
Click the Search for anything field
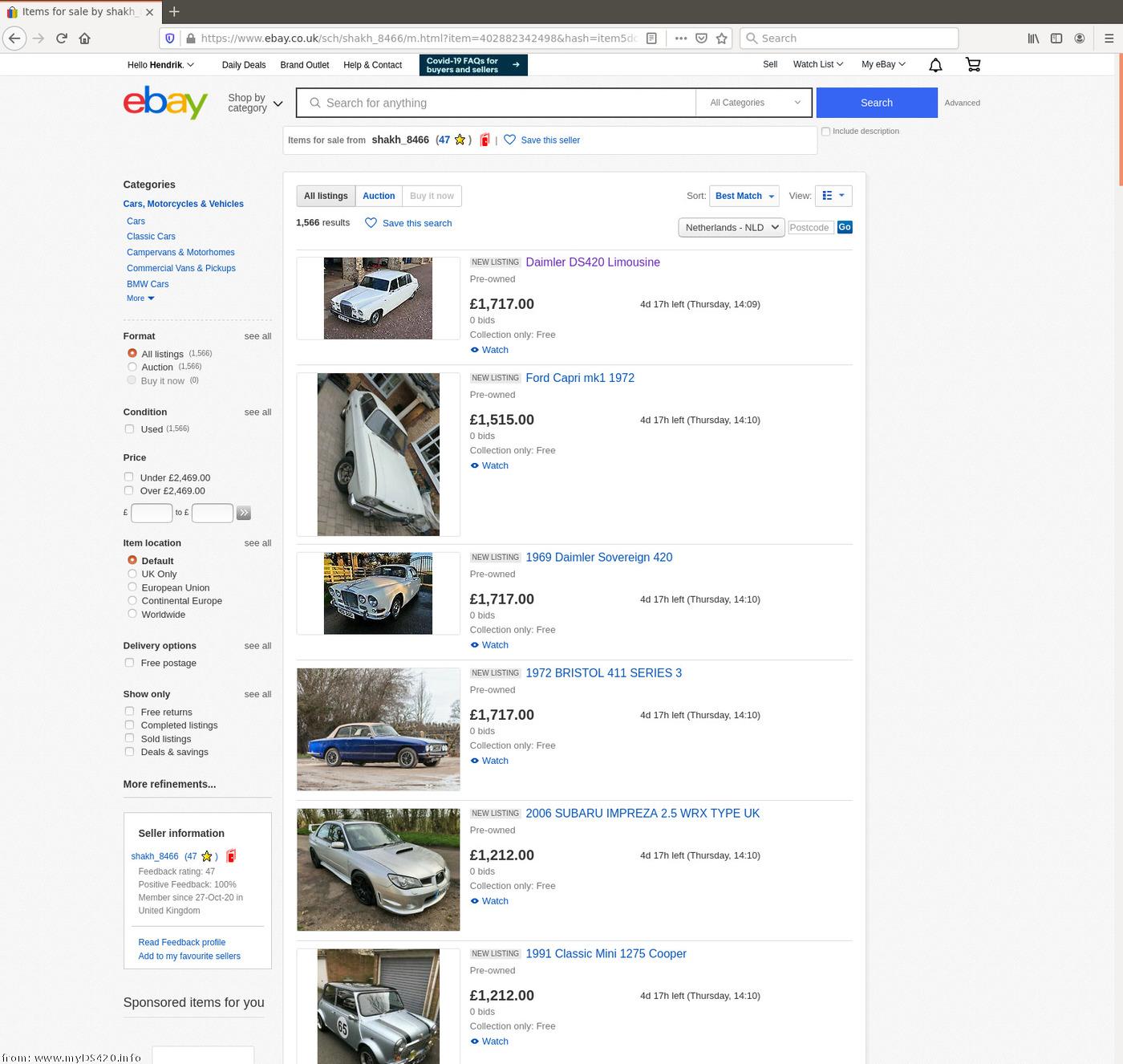(x=497, y=103)
